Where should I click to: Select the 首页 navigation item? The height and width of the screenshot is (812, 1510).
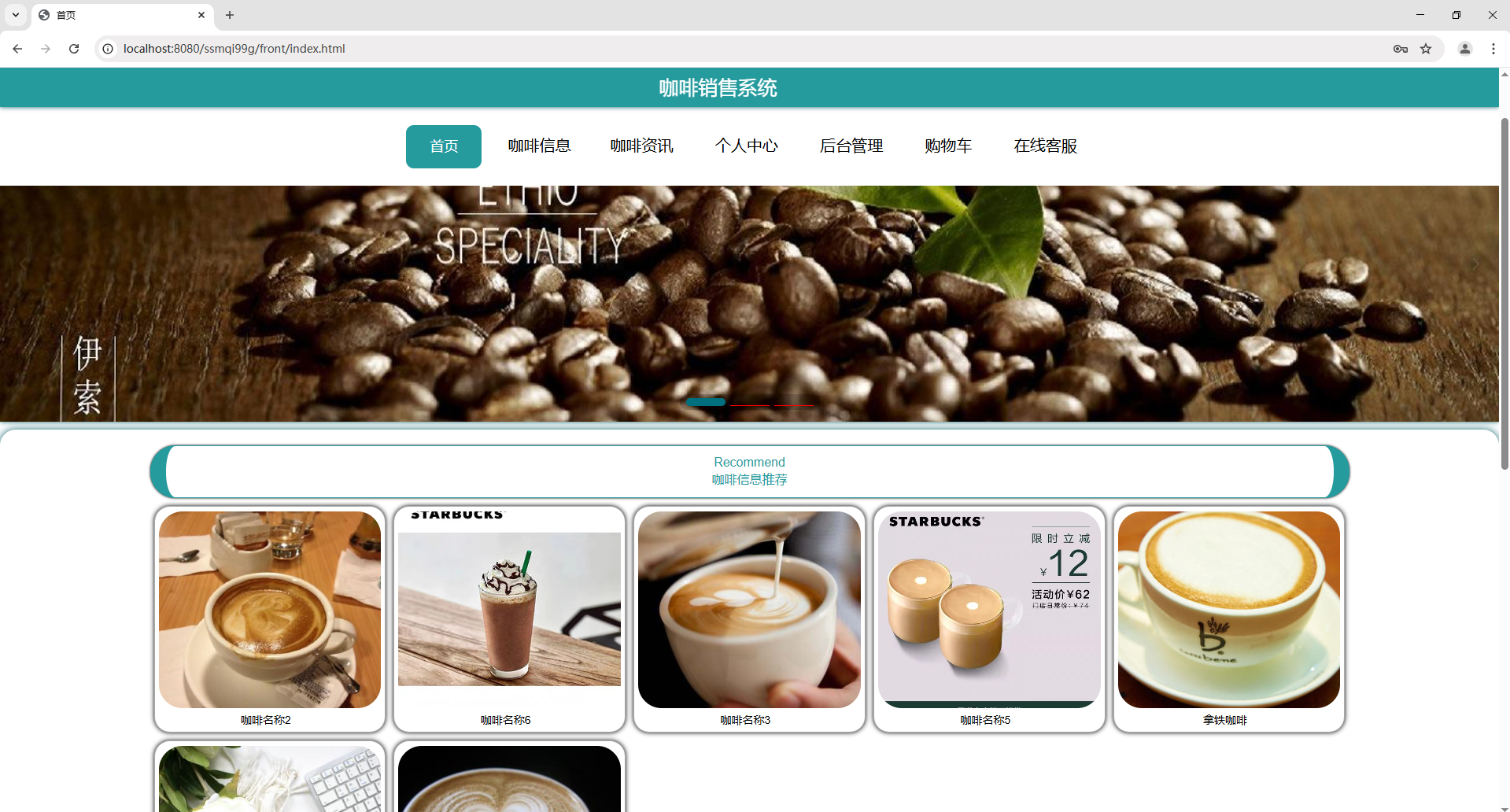tap(444, 146)
